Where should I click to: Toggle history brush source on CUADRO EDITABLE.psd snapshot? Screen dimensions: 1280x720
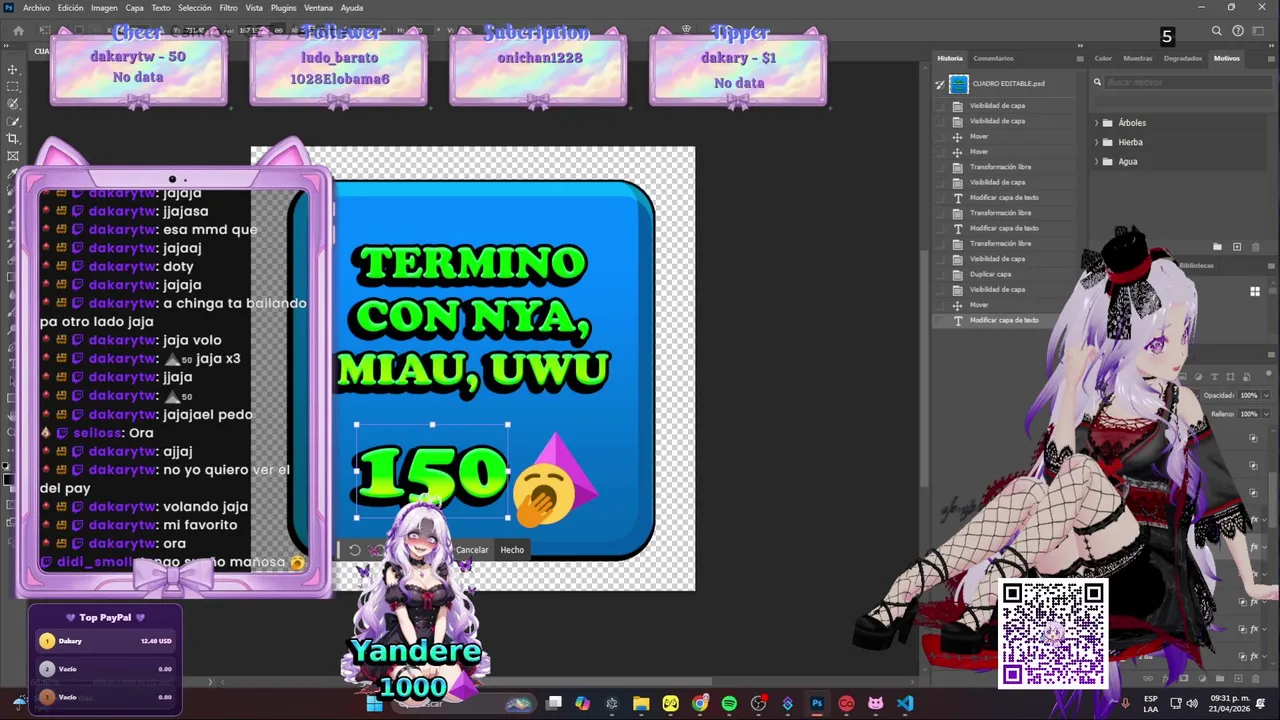pyautogui.click(x=940, y=84)
